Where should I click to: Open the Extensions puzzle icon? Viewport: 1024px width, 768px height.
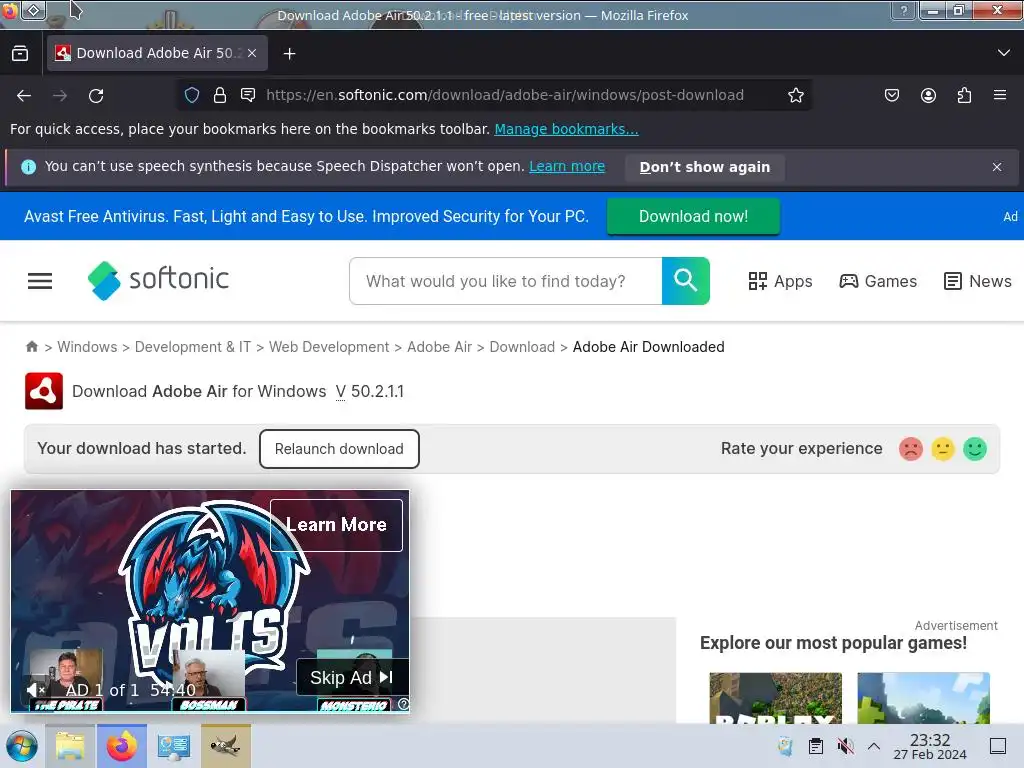[964, 95]
